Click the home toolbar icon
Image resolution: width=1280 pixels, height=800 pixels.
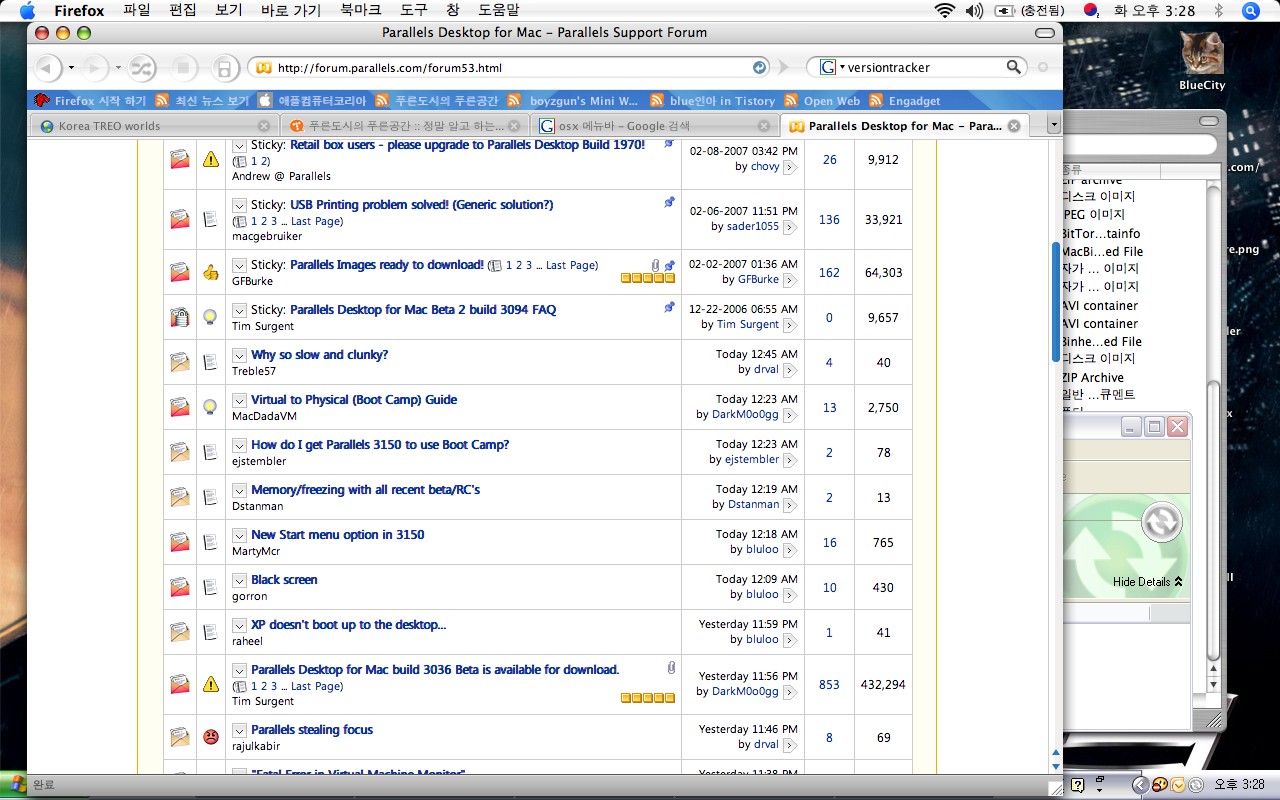(224, 68)
